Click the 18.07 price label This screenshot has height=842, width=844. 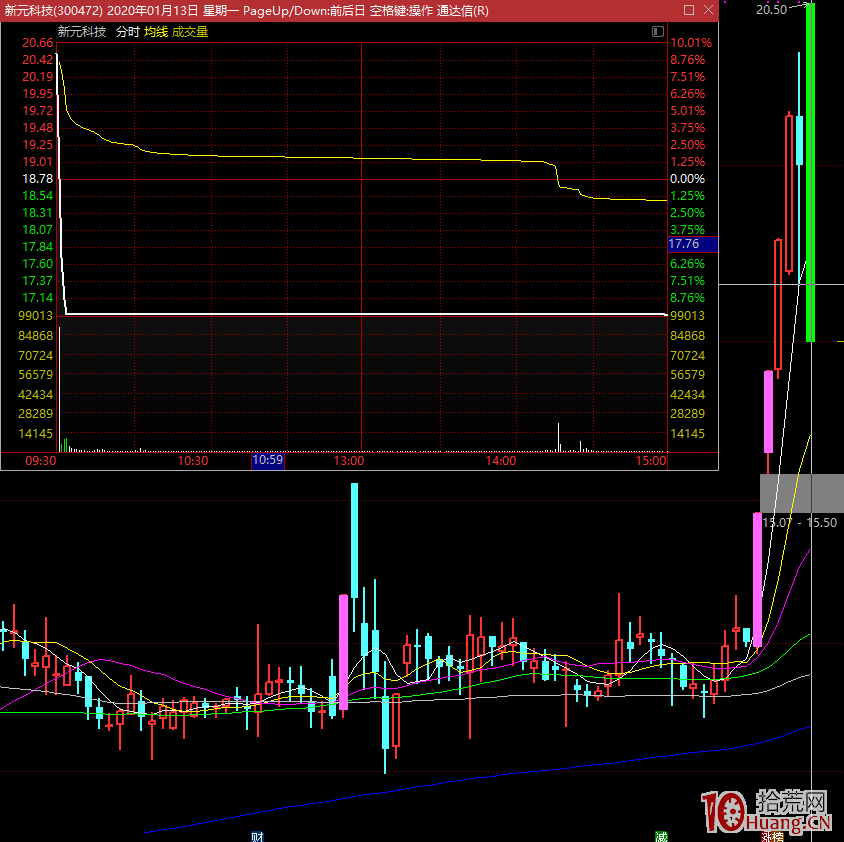38,230
